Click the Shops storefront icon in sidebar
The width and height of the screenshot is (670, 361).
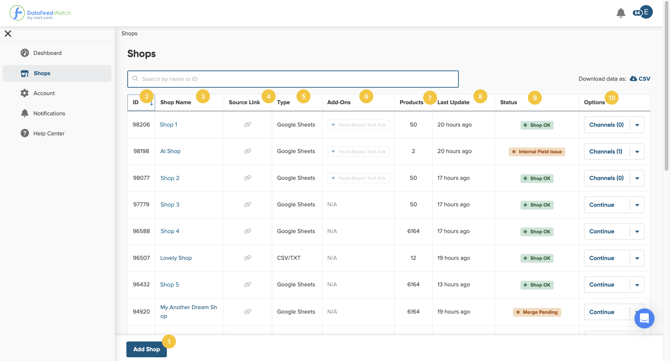point(25,73)
